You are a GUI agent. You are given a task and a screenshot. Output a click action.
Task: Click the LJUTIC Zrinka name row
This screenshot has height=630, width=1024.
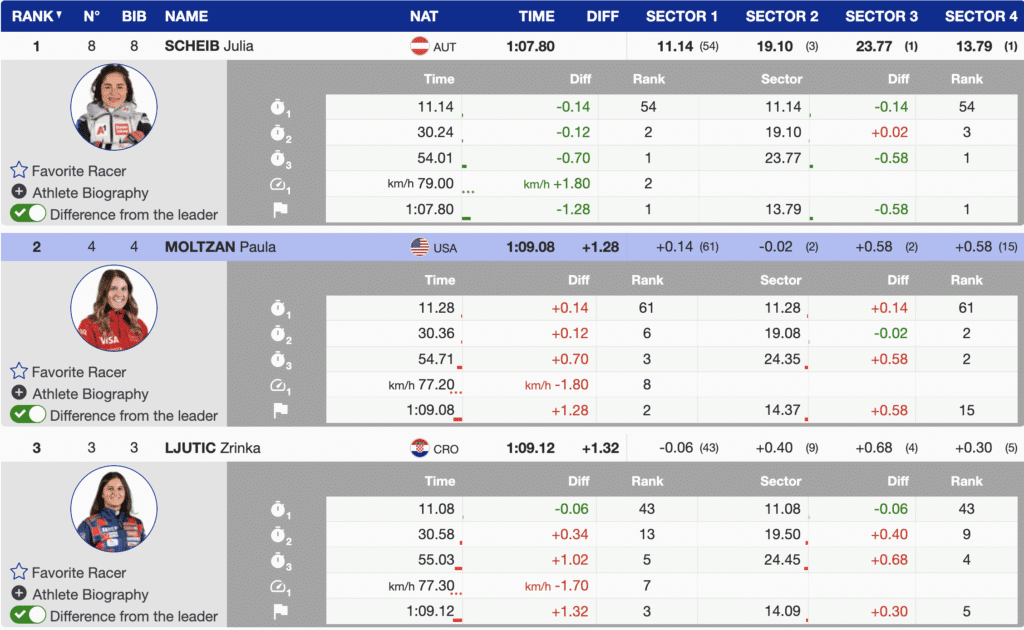212,448
